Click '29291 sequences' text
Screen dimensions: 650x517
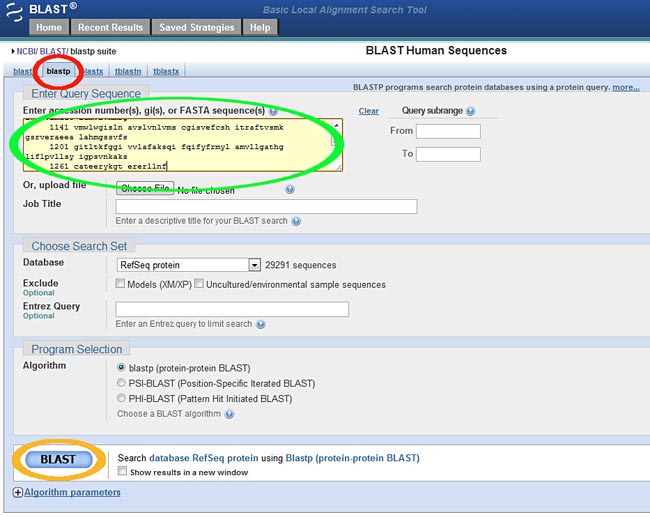[x=301, y=265]
